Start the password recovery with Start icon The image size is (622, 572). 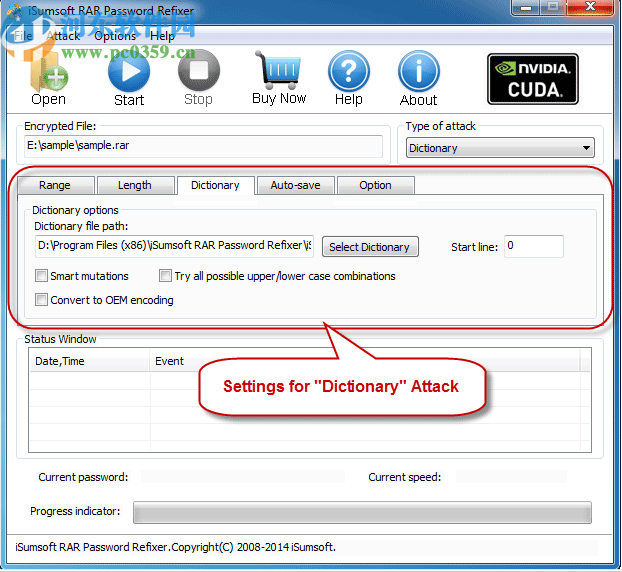[x=129, y=79]
